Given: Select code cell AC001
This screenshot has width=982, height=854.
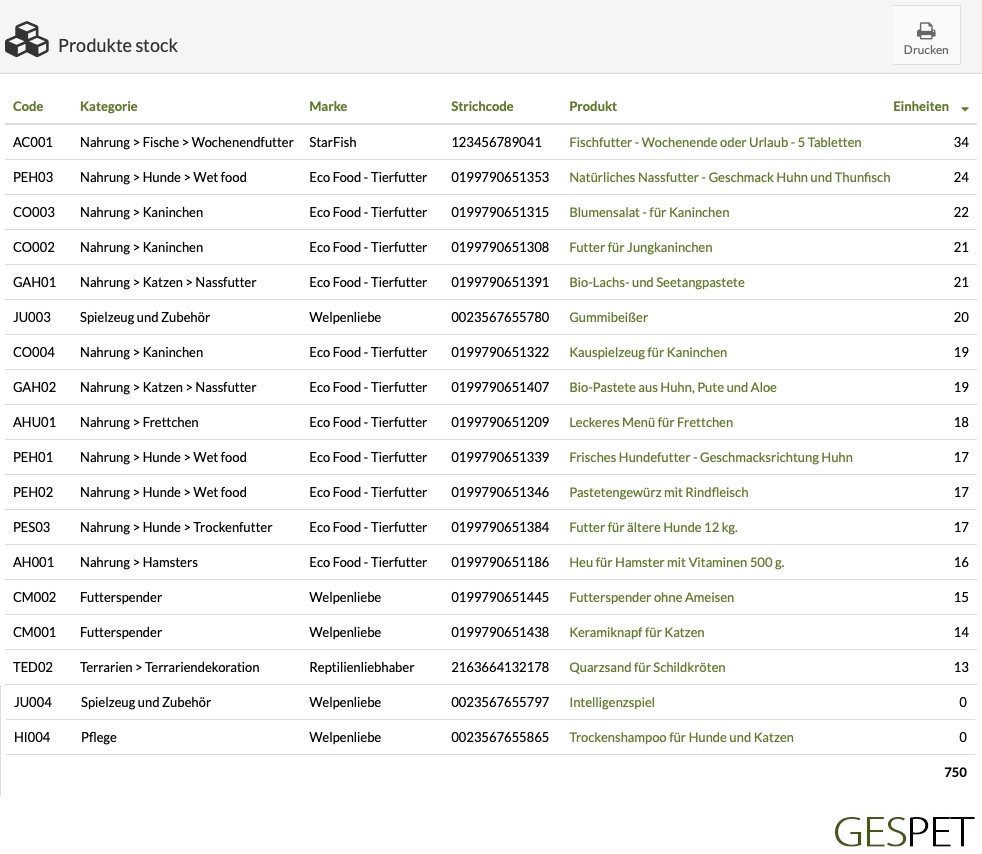Looking at the screenshot, I should [x=33, y=142].
